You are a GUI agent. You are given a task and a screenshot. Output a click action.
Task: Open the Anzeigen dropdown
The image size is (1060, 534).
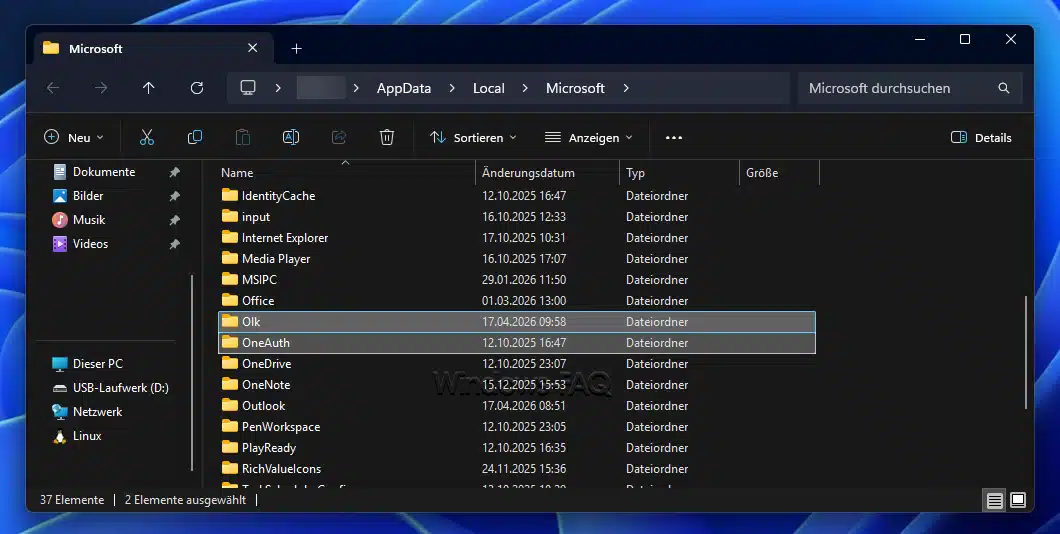tap(588, 138)
